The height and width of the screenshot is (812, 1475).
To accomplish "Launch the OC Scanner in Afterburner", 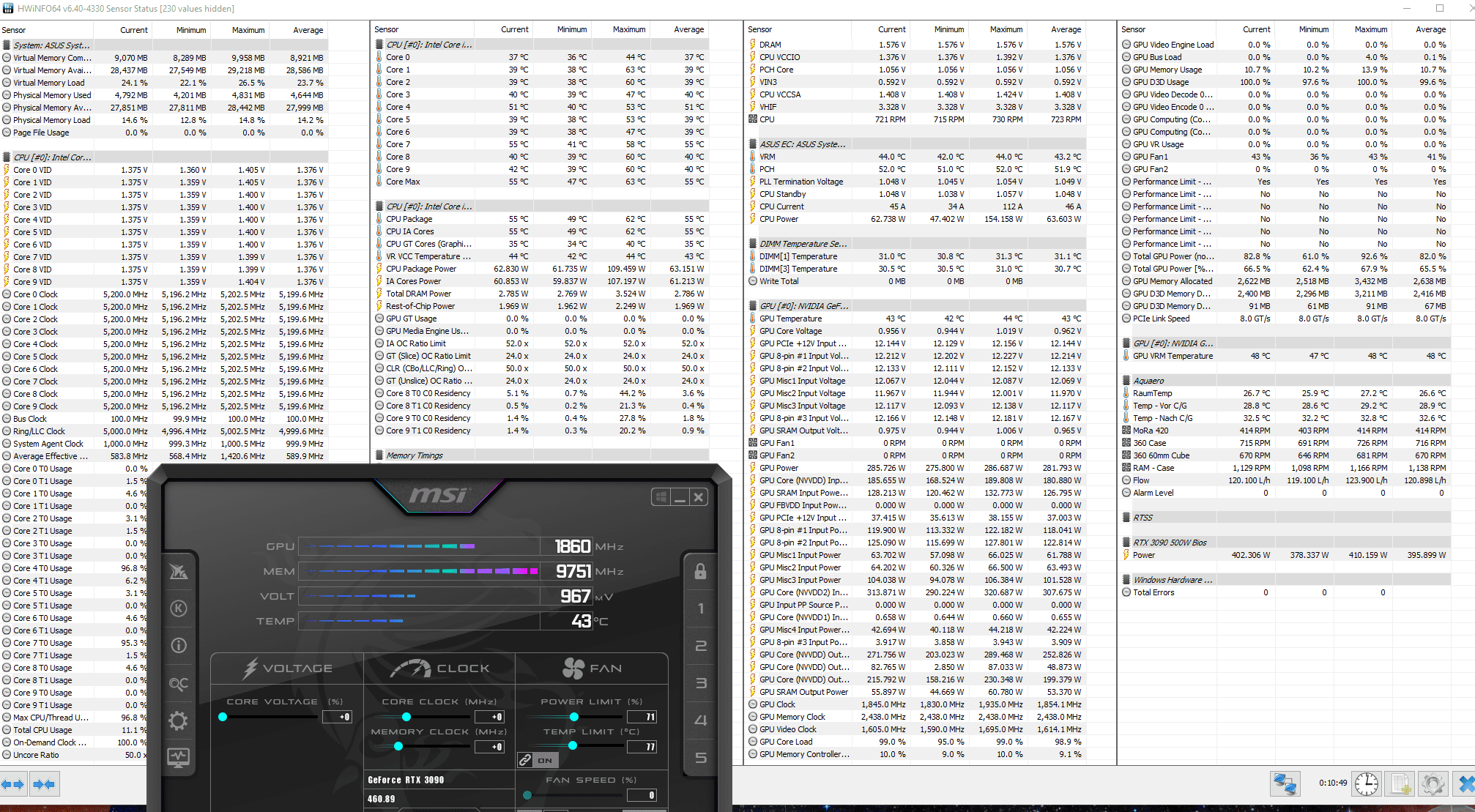I will [x=179, y=683].
